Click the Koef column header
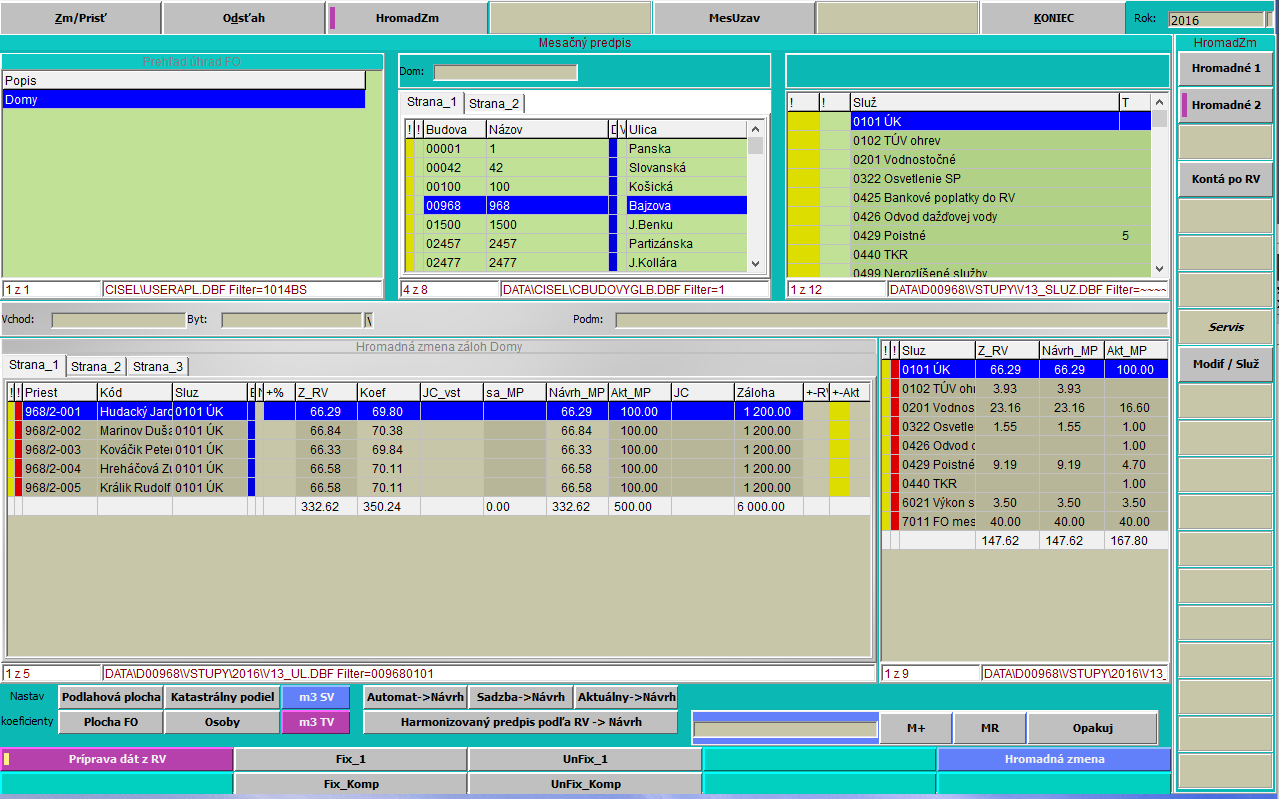This screenshot has width=1279, height=799. [388, 392]
